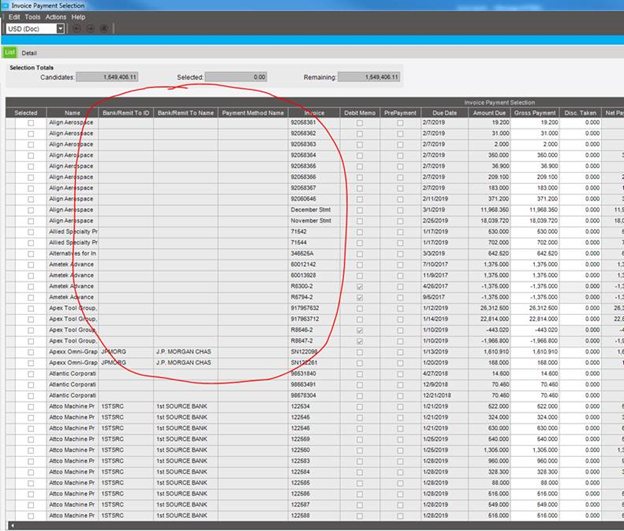
Task: Tick Selected checkbox for invoice 122534
Action: [x=31, y=407]
